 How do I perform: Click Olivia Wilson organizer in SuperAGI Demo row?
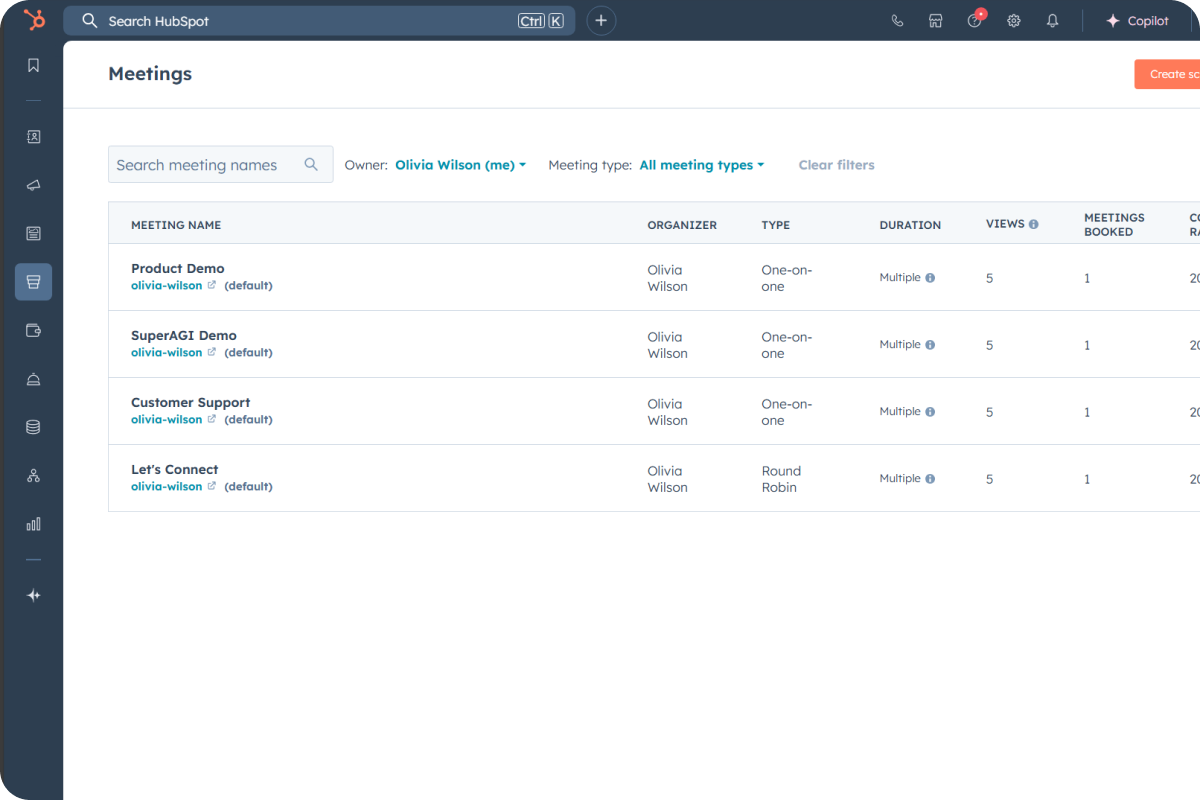point(667,345)
